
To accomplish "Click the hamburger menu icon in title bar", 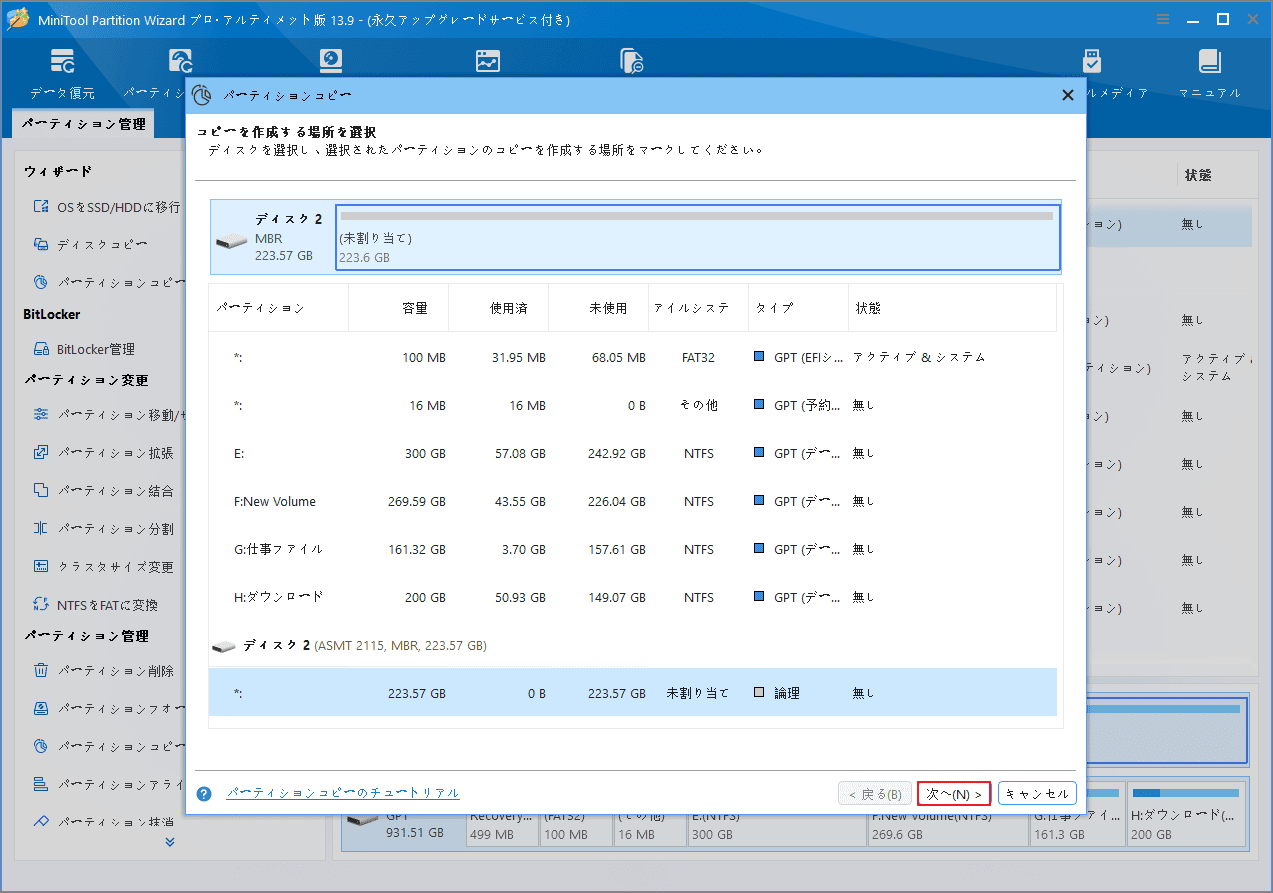I will pyautogui.click(x=1163, y=19).
